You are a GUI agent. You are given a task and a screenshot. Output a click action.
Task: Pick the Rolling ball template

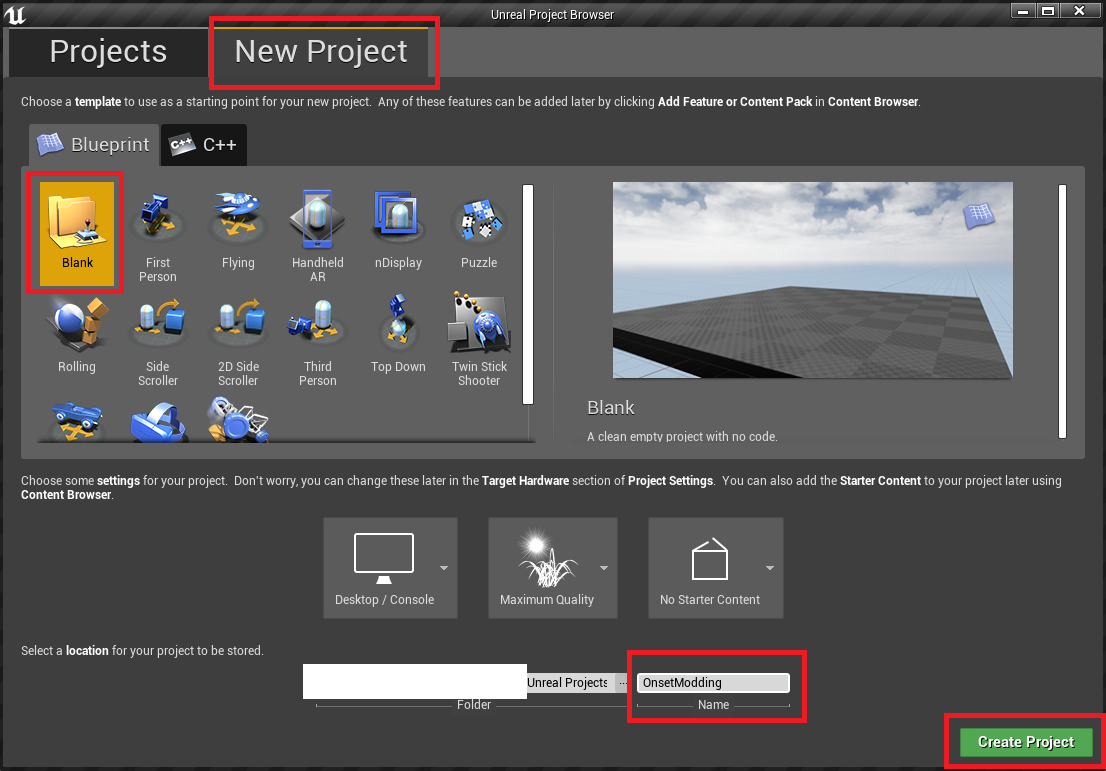click(x=77, y=334)
